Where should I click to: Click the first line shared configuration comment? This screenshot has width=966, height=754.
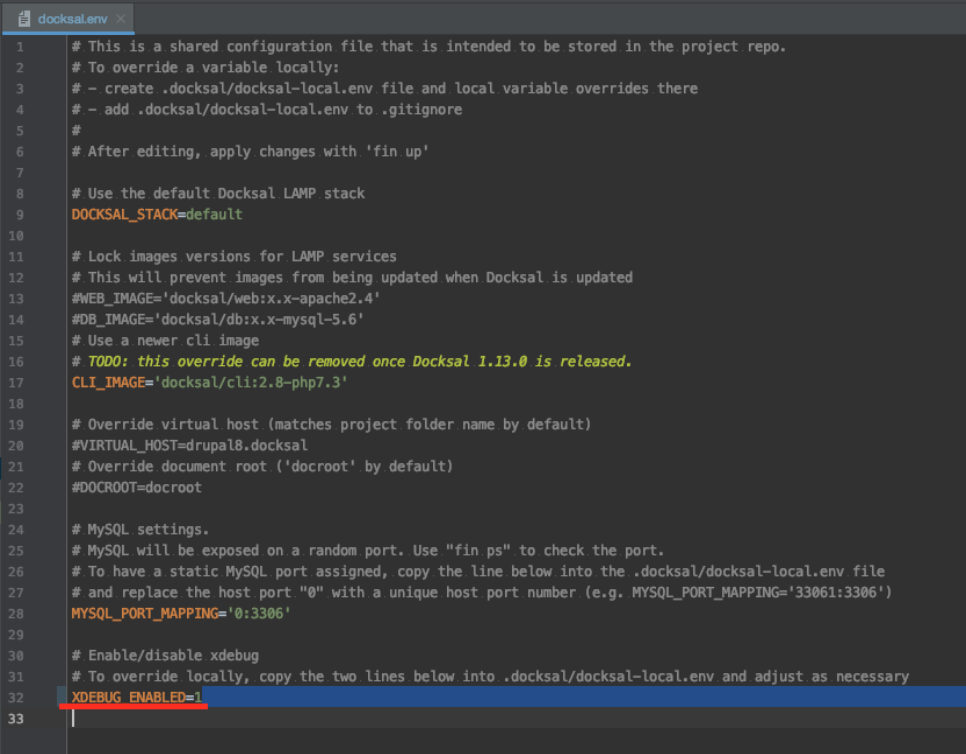coord(429,47)
